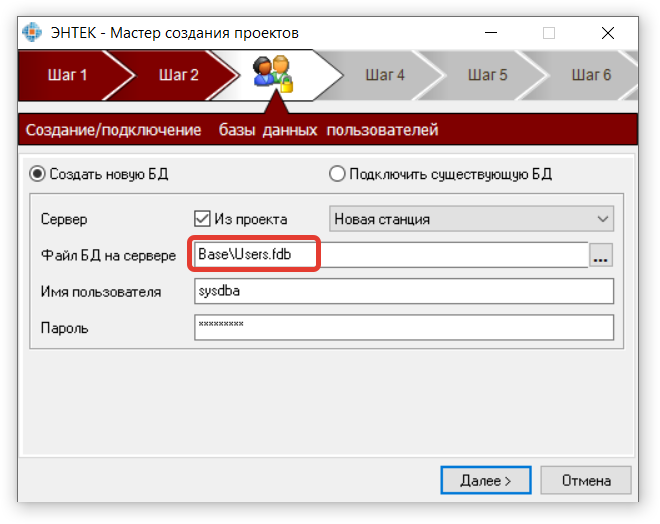Click the ENTEK application icon in title bar
Viewport: 660px width, 524px height.
(32, 32)
